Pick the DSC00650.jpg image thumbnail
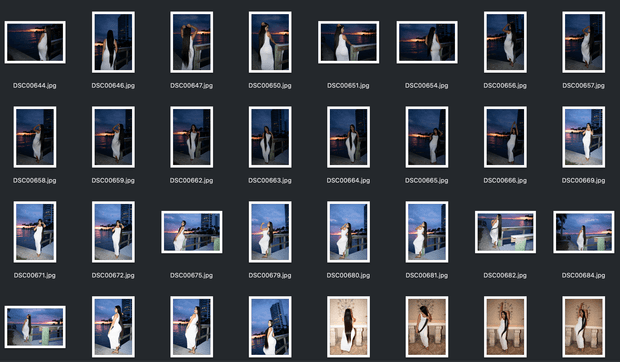 pyautogui.click(x=270, y=42)
